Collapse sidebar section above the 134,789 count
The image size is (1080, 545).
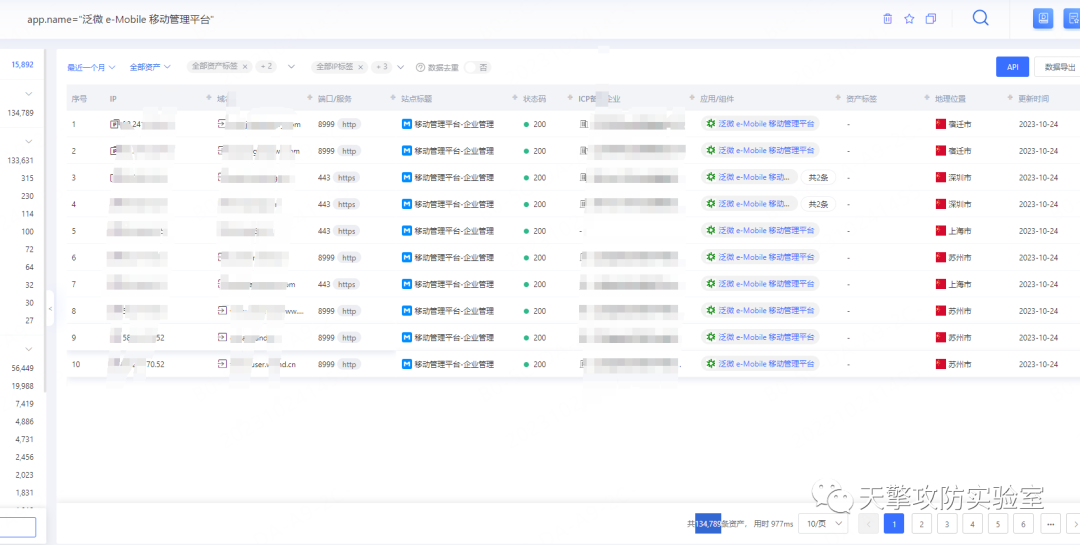[28, 93]
